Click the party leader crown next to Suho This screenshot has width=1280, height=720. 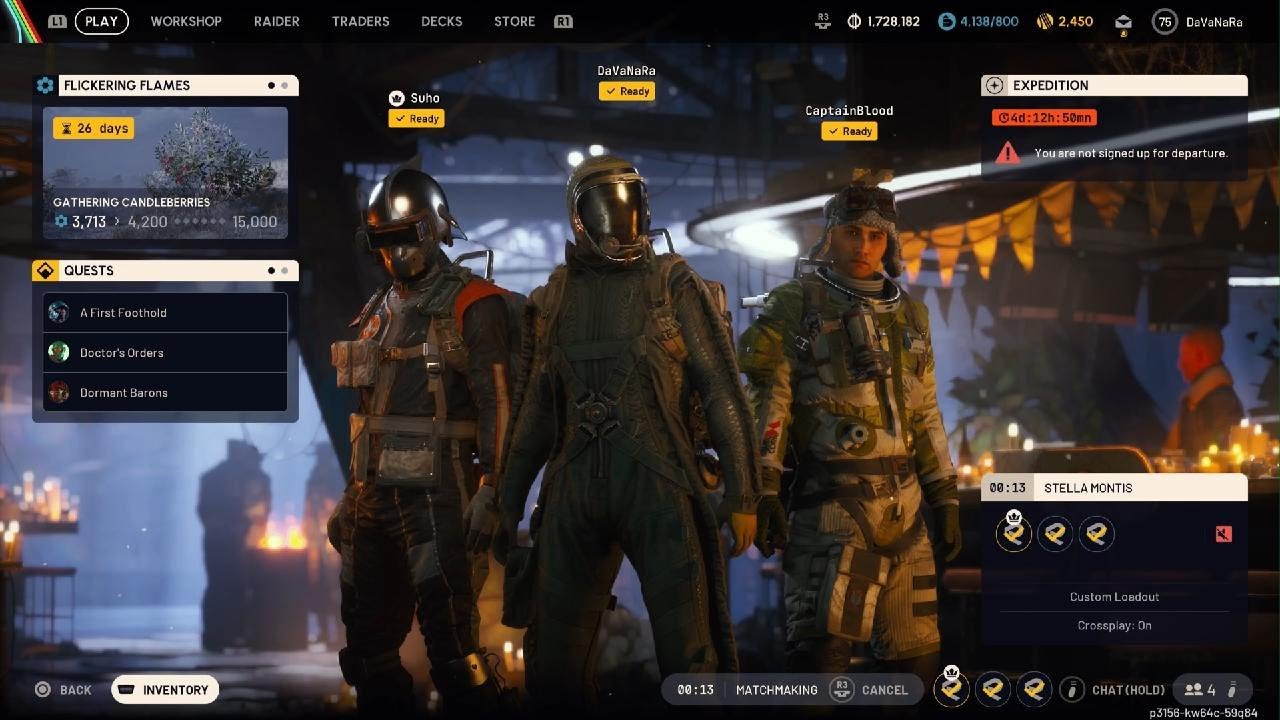point(396,98)
